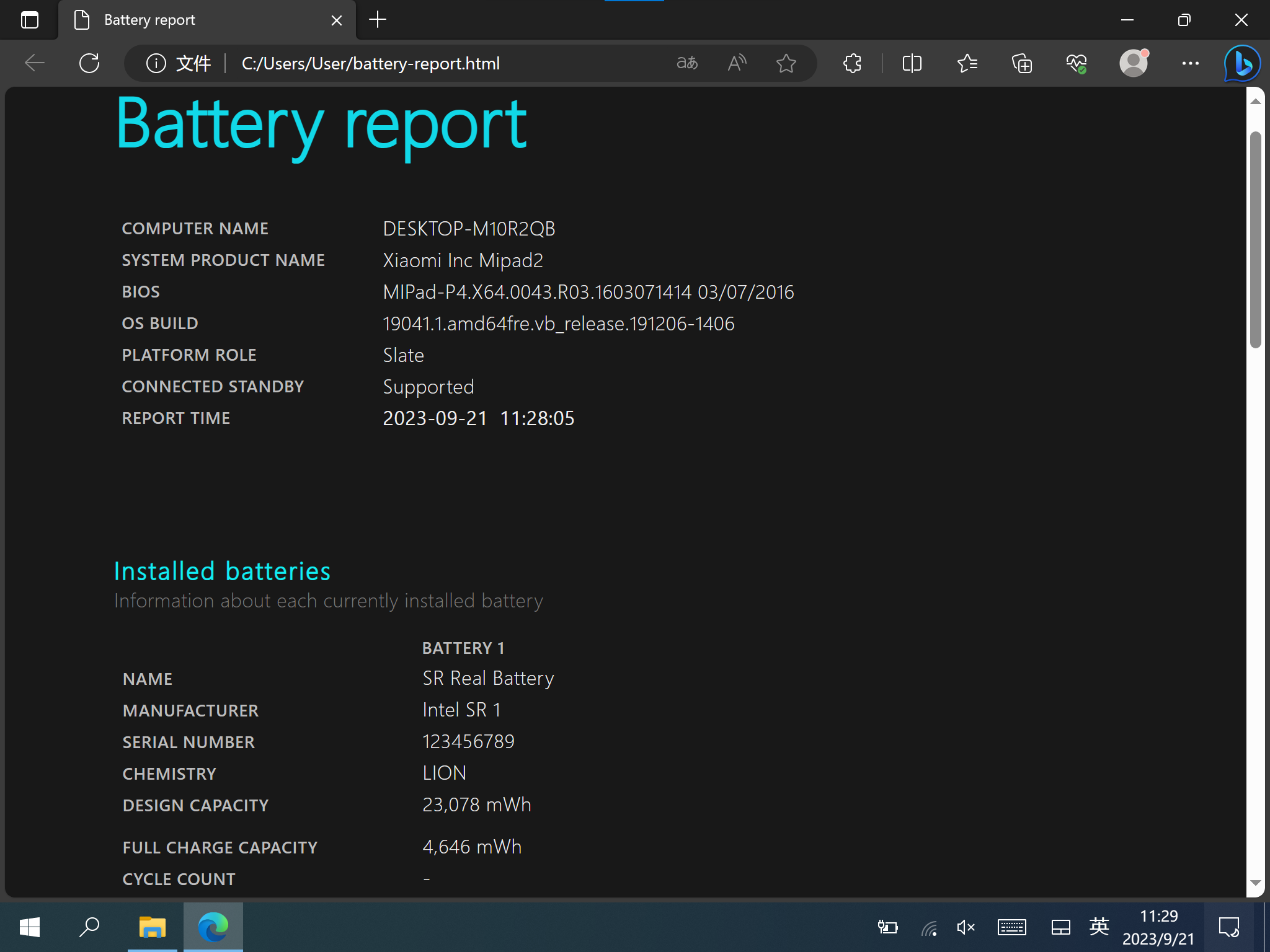View site information icon in address bar
Screen dimensions: 1270x952
(156, 63)
